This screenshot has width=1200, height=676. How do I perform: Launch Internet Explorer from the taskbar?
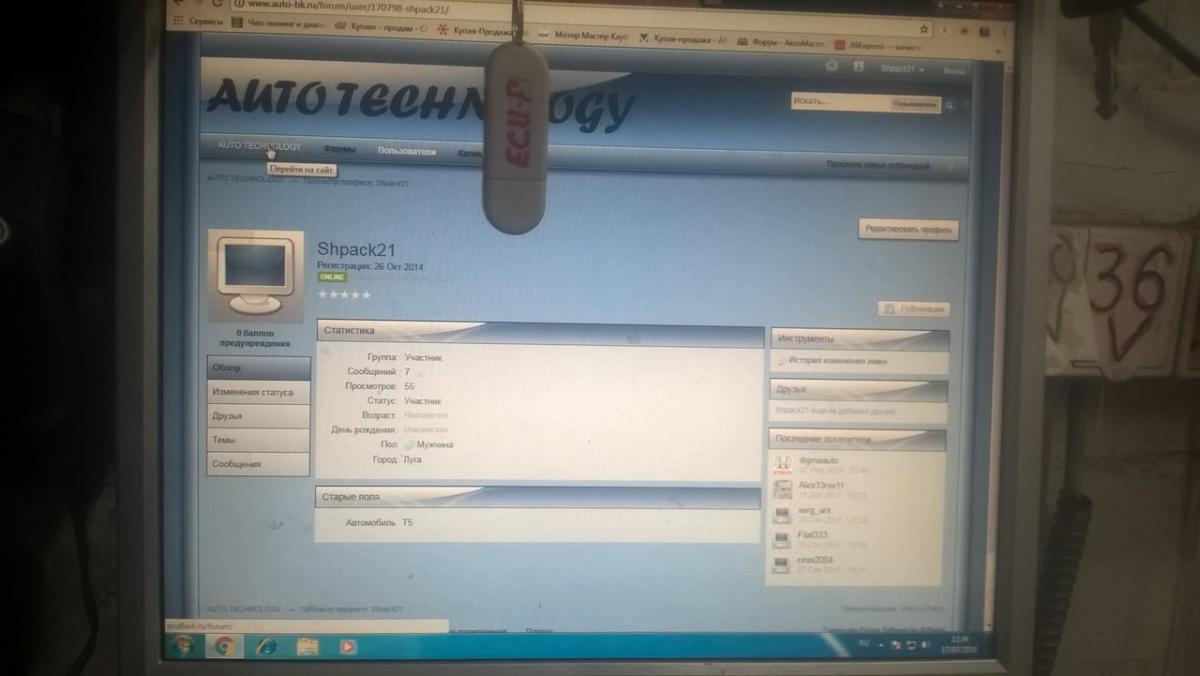[x=265, y=647]
